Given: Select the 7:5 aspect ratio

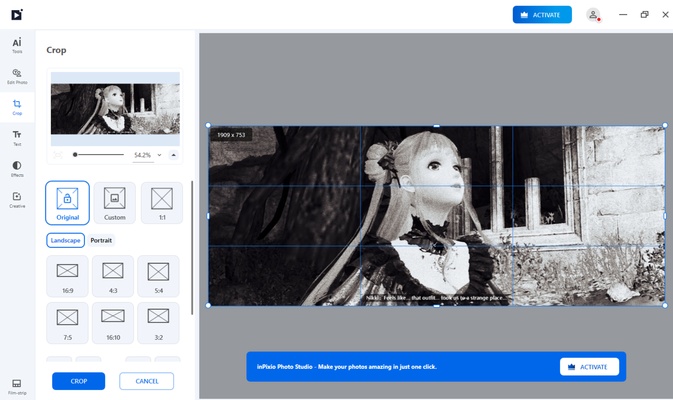Looking at the screenshot, I should tap(67, 323).
